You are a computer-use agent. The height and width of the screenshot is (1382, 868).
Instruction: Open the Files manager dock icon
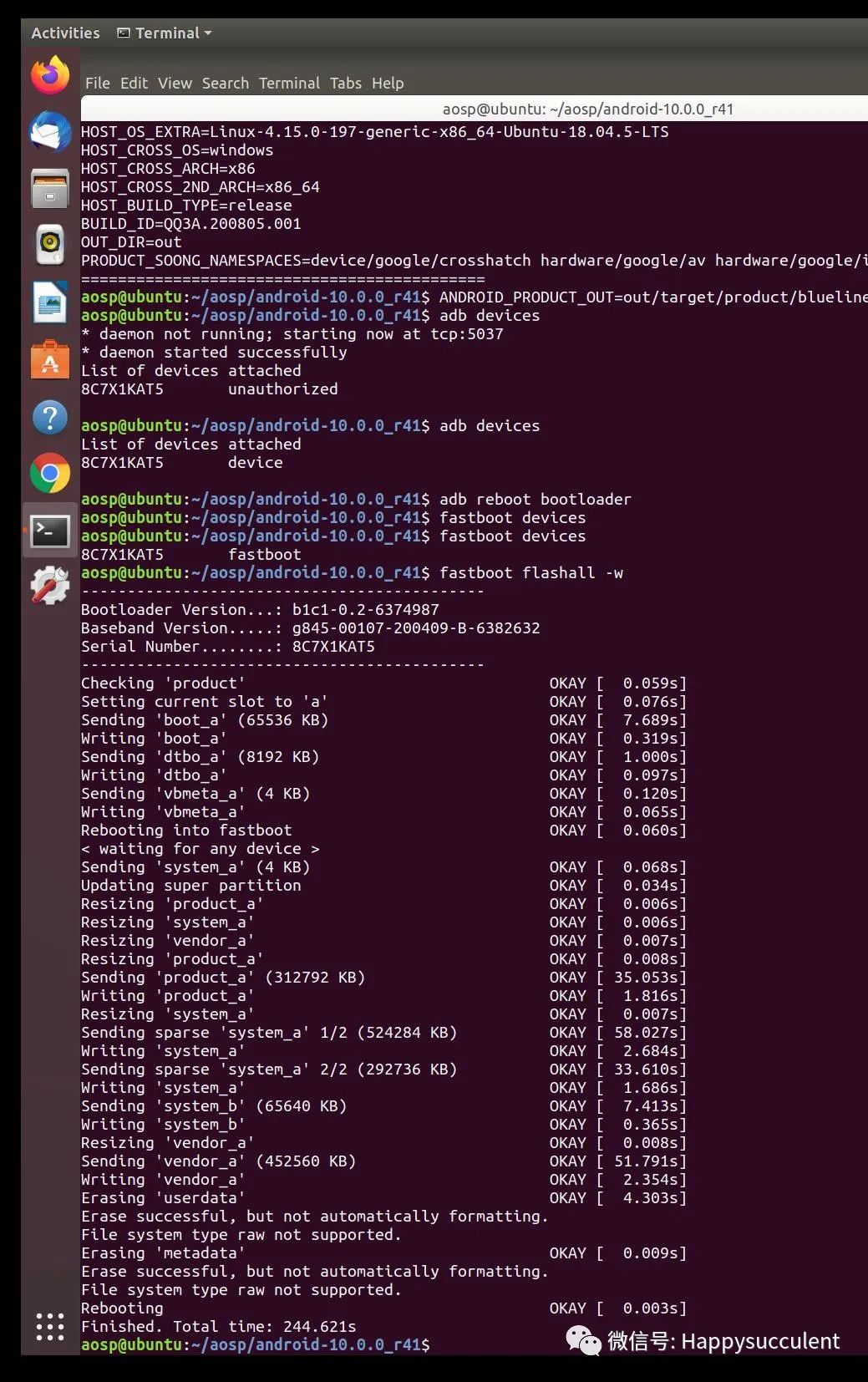click(50, 187)
